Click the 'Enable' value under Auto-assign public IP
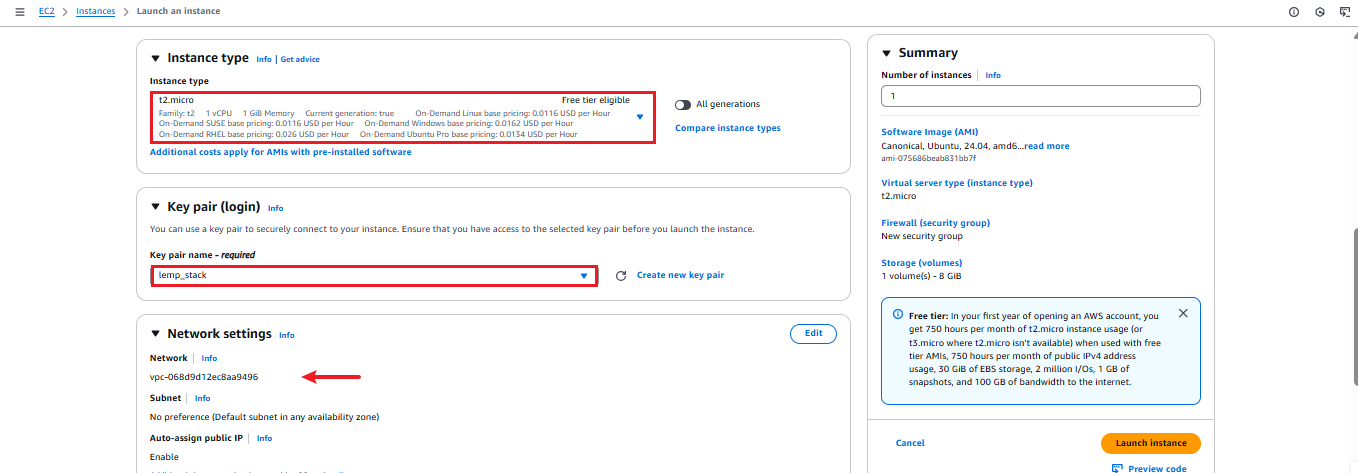 [x=163, y=457]
